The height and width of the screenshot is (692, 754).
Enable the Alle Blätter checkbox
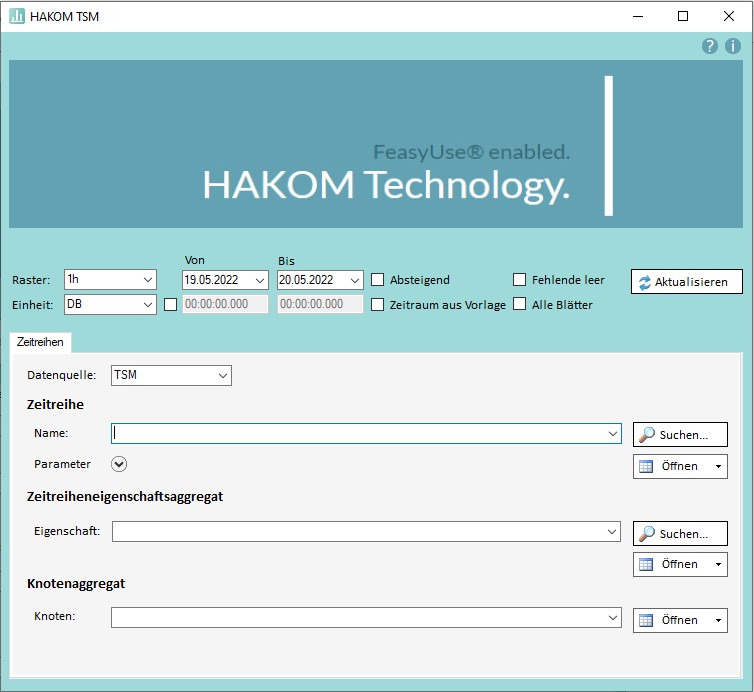coord(520,305)
